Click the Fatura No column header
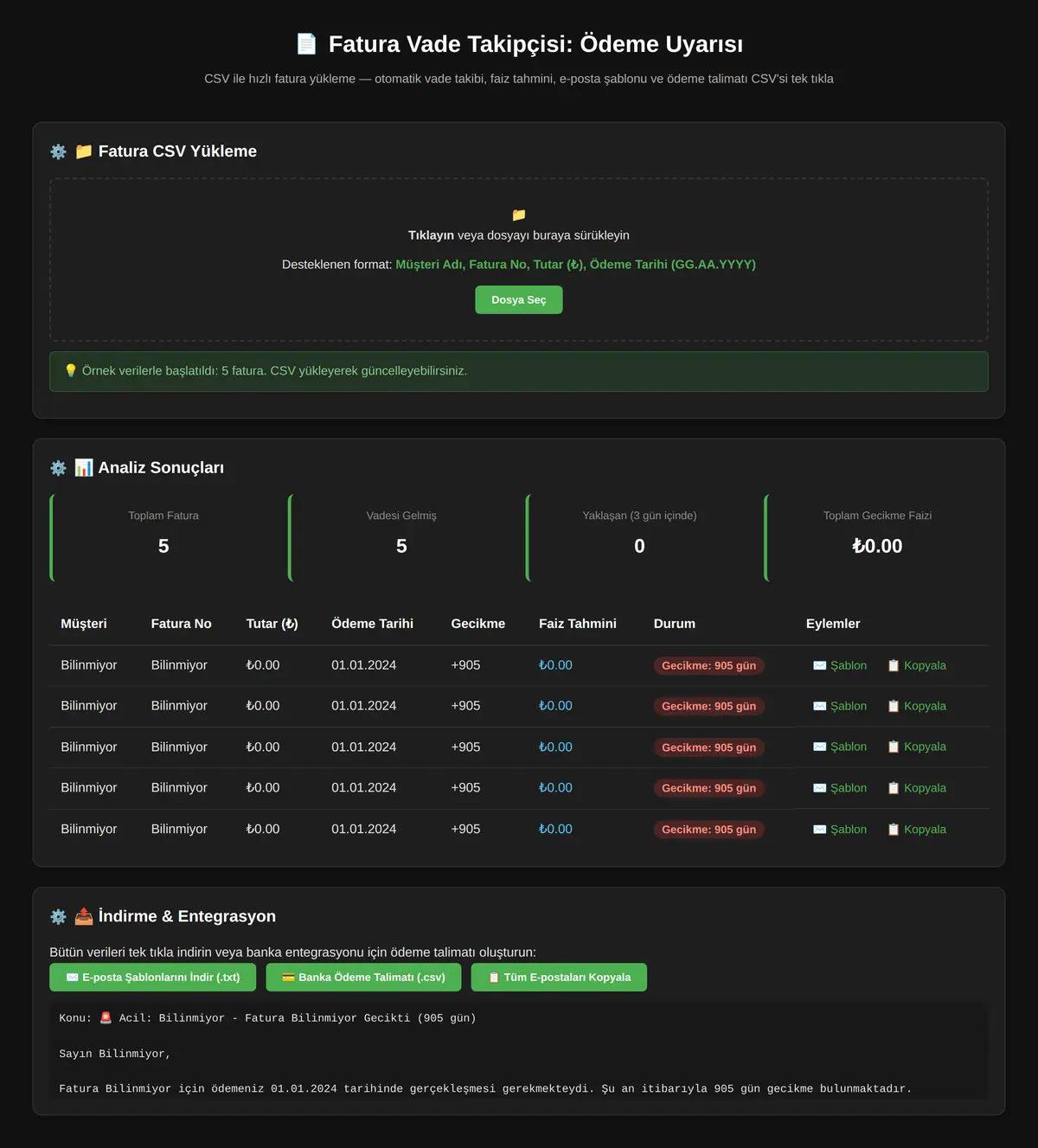 tap(182, 624)
